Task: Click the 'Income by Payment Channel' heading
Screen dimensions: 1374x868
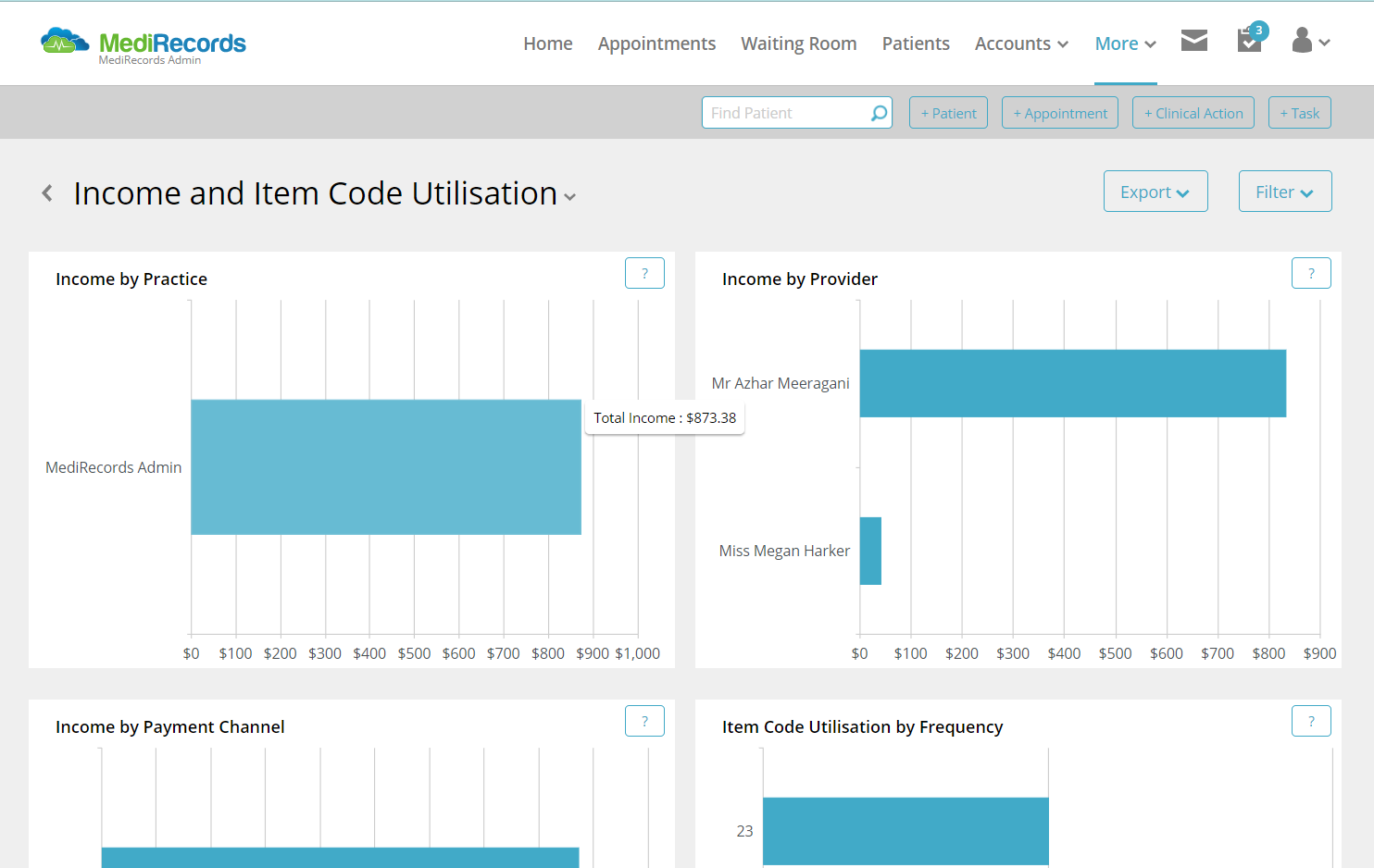Action: click(x=170, y=727)
